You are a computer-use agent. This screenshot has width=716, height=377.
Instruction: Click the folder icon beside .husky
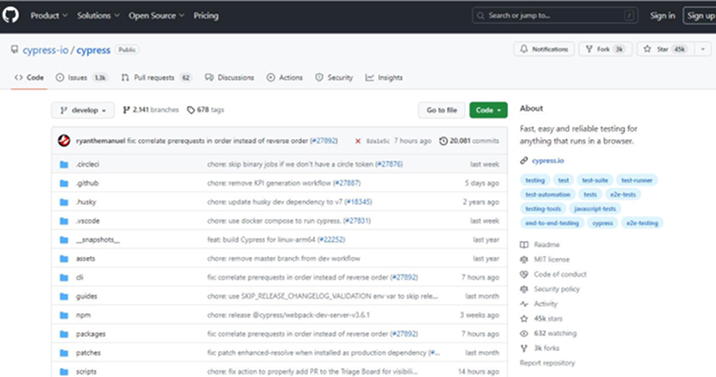coord(64,202)
